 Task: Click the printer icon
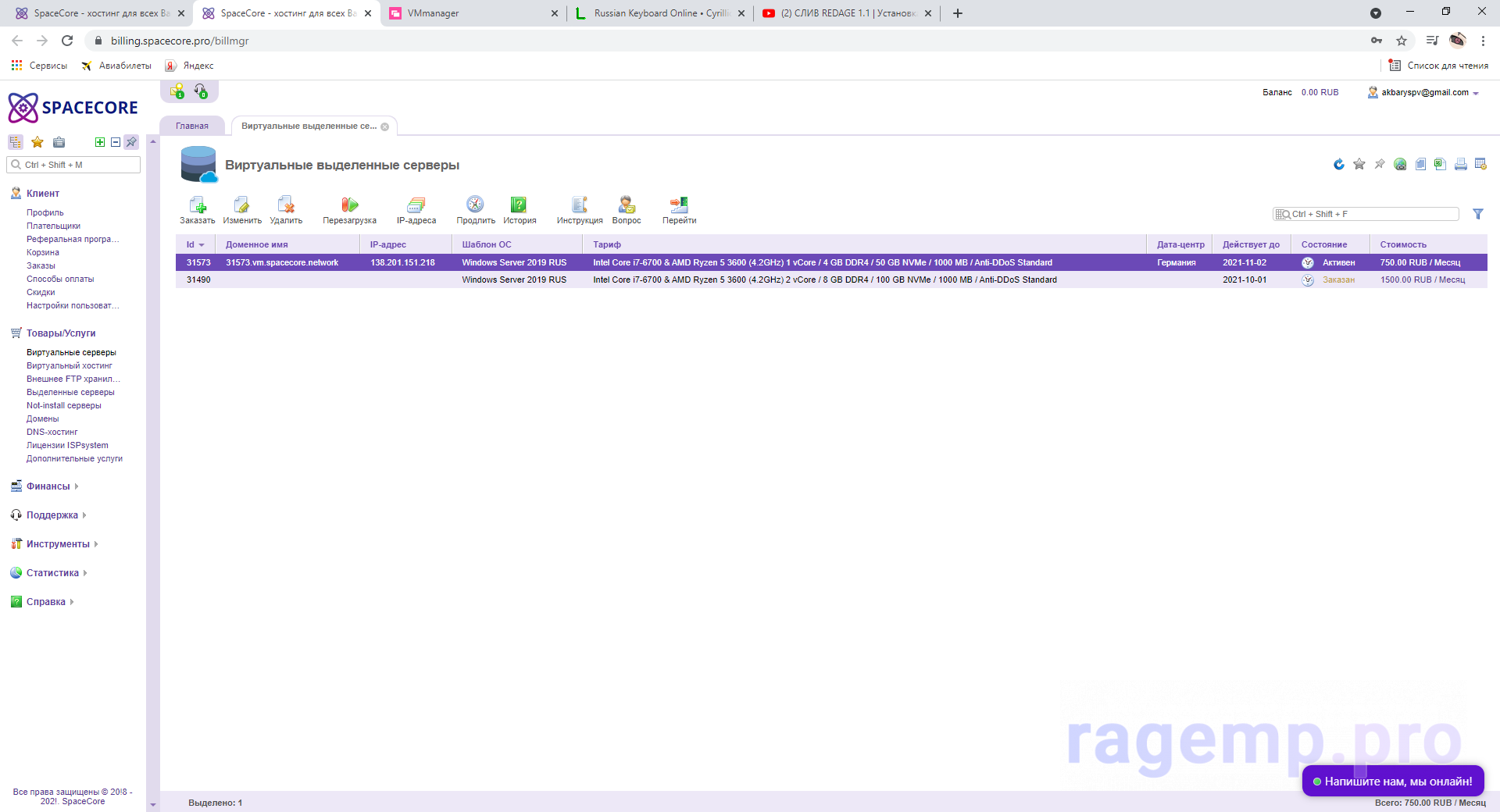pos(1460,164)
